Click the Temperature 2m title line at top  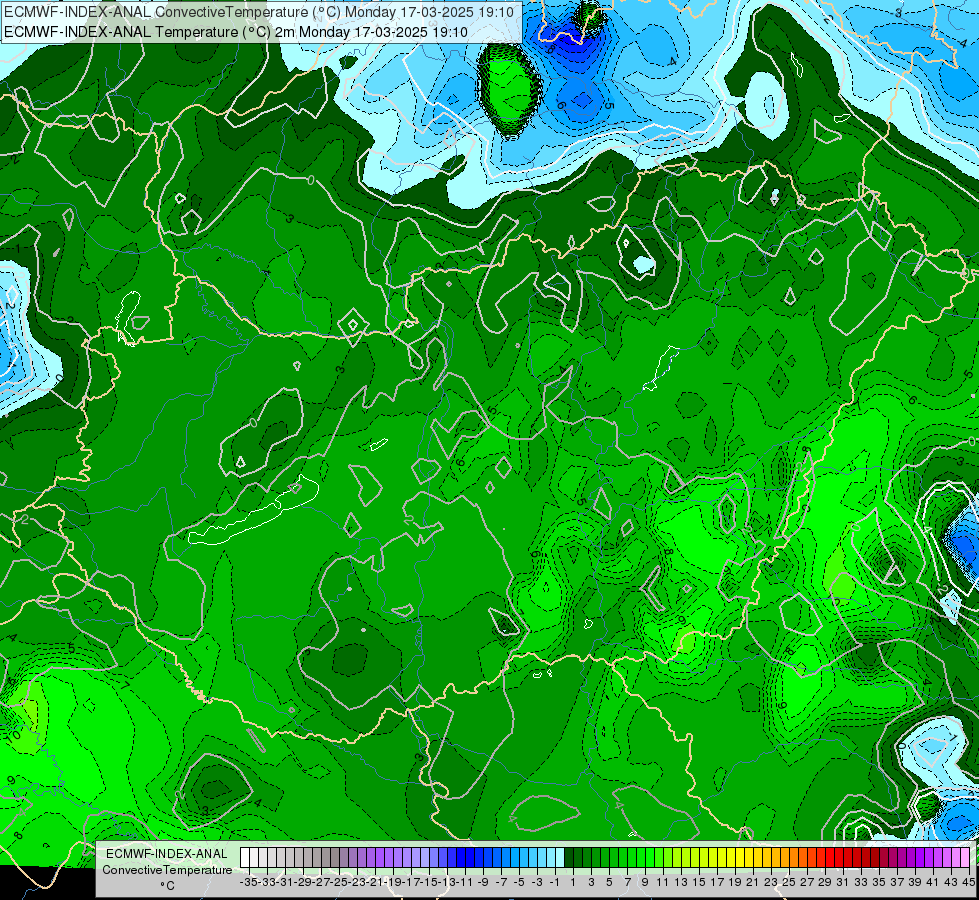coord(235,32)
